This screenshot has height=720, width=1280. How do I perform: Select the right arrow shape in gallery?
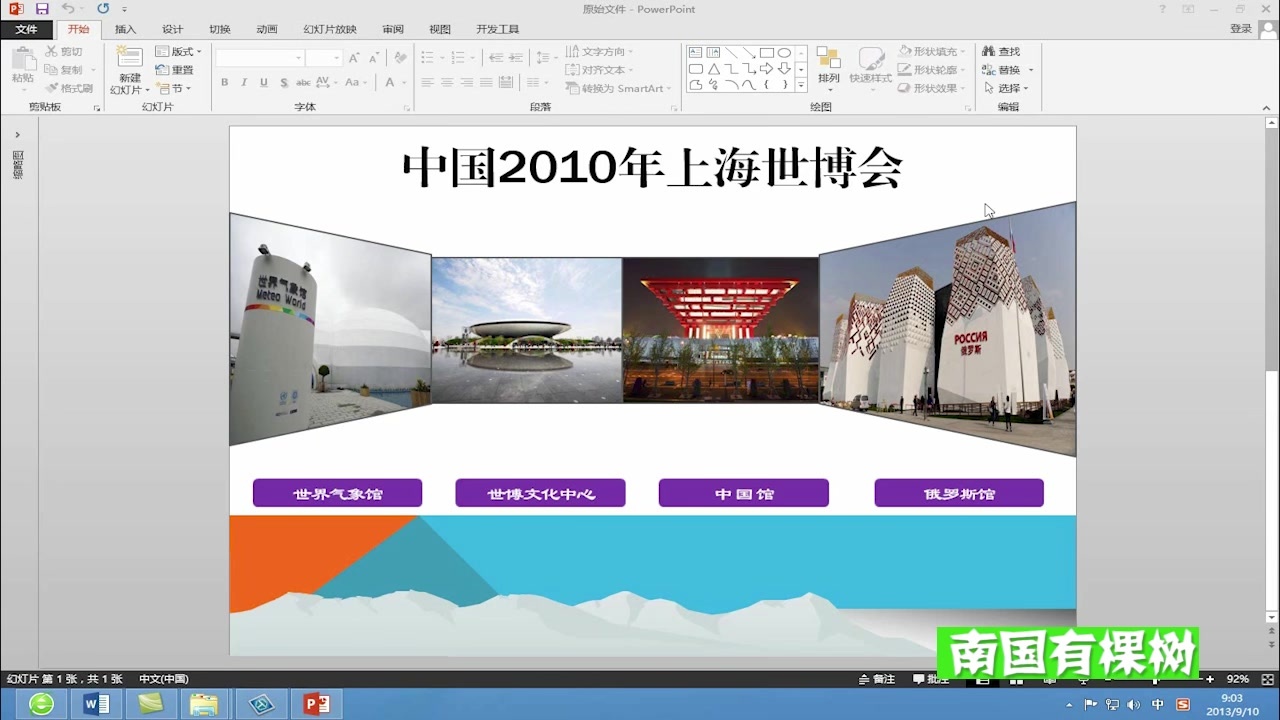click(x=767, y=69)
